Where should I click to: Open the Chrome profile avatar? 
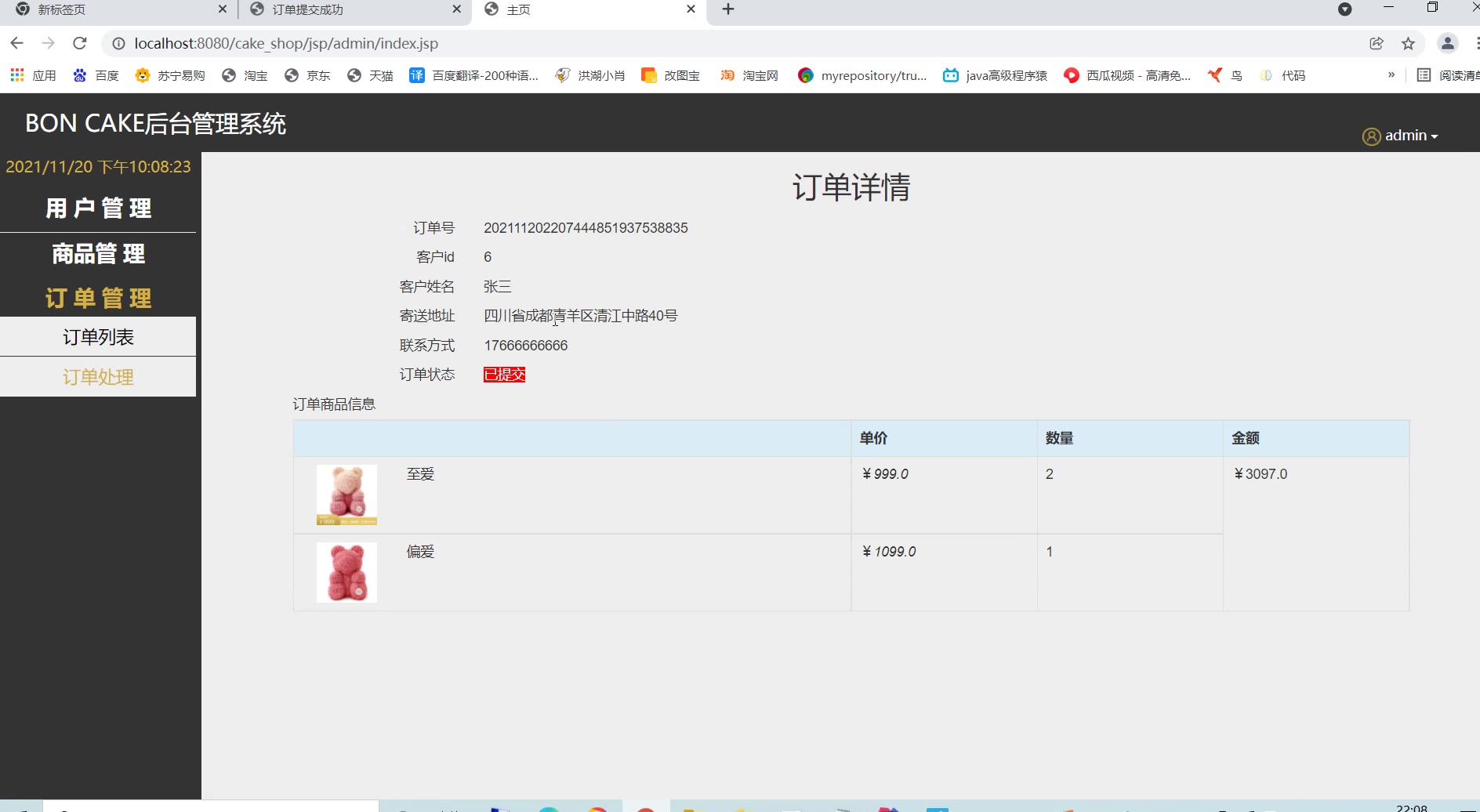pos(1448,44)
